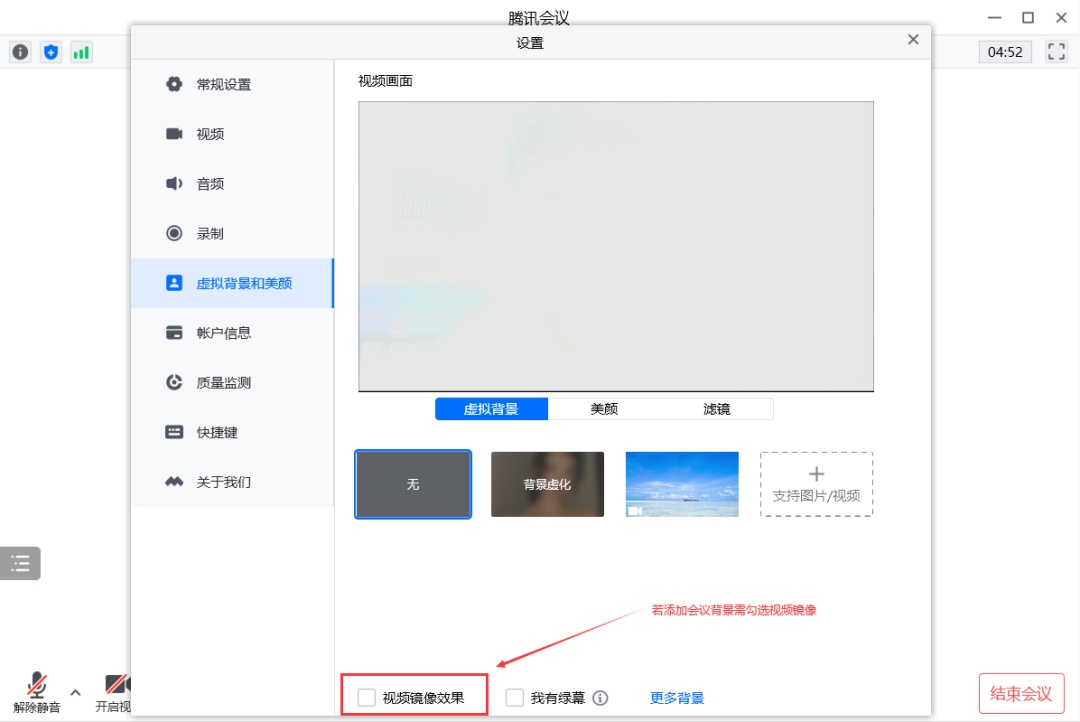Viewport: 1080px width, 722px height.
Task: Close the 设置 dialog
Action: pyautogui.click(x=912, y=40)
